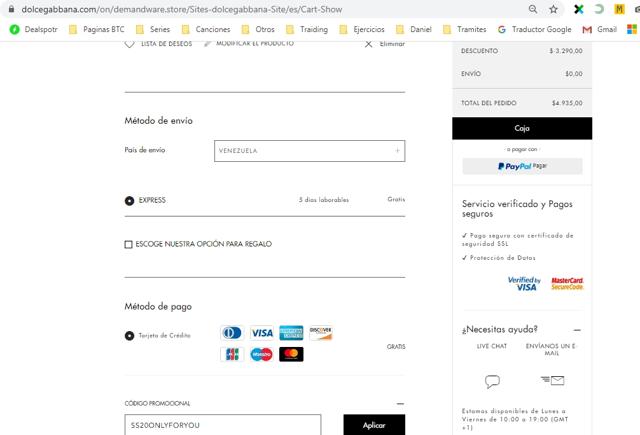Click the promo code input field
The image size is (640, 435).
(223, 425)
